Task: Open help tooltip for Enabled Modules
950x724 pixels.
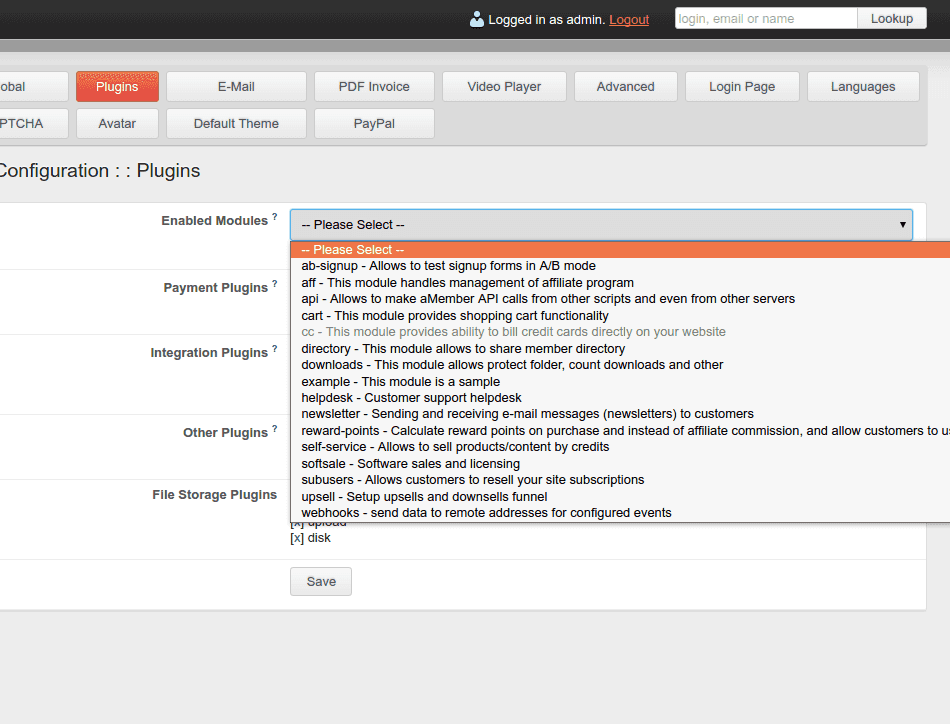Action: pyautogui.click(x=274, y=216)
